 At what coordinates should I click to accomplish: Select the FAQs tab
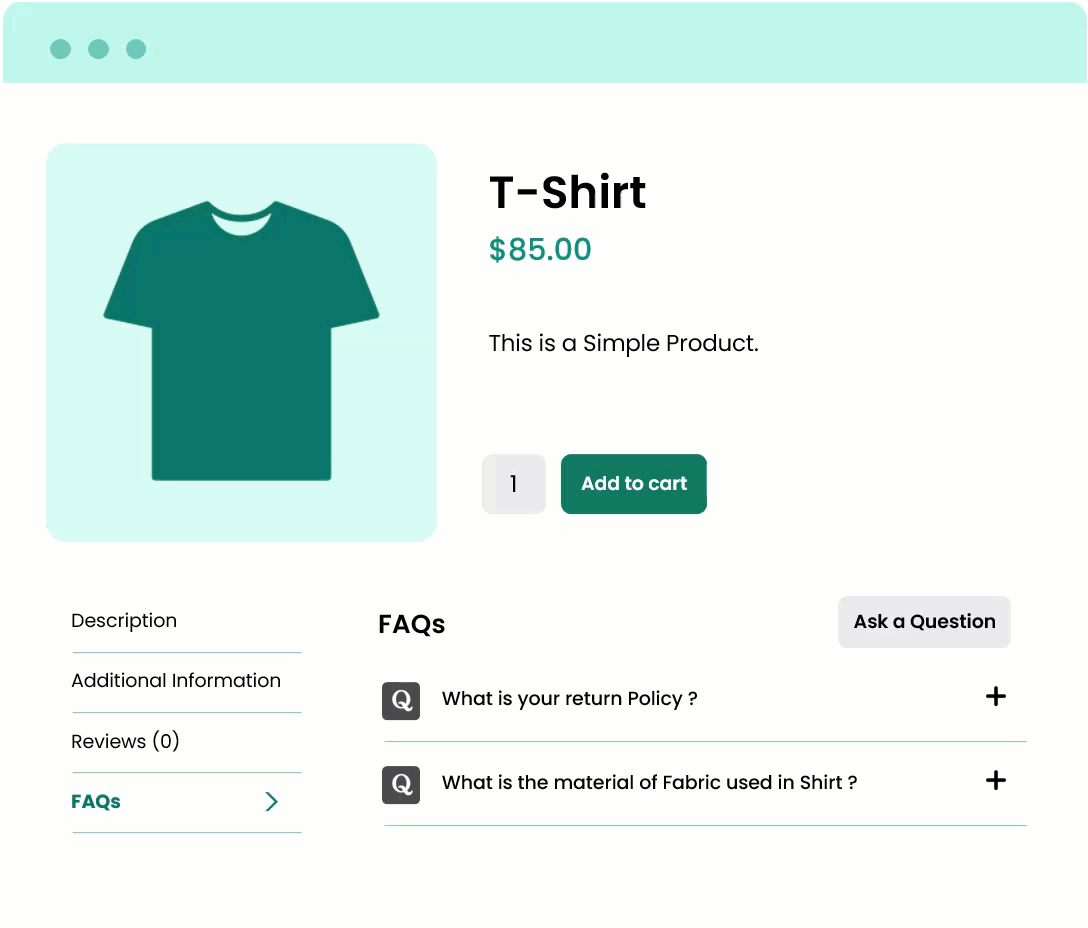[x=95, y=801]
